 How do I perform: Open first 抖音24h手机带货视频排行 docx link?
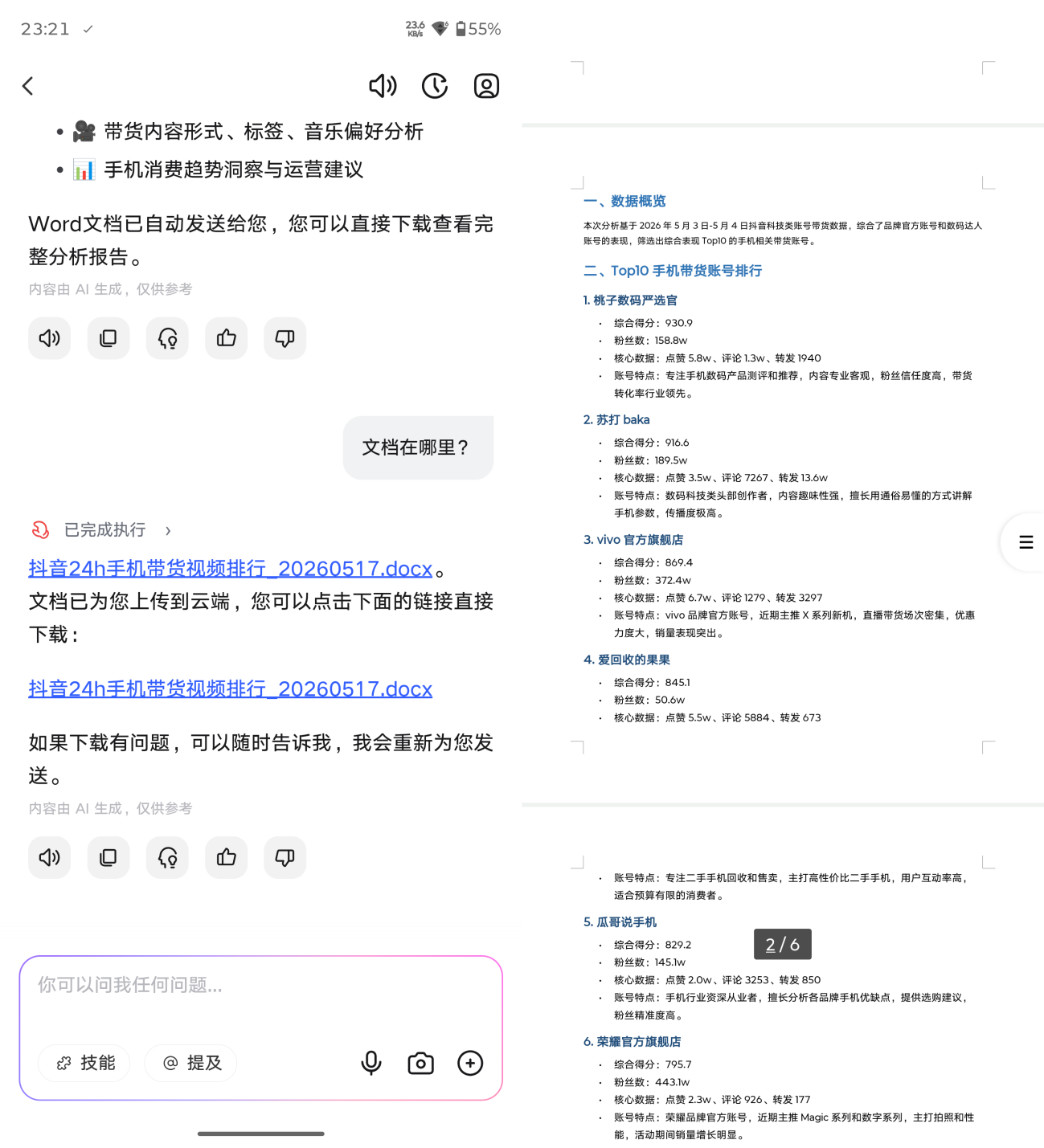click(231, 569)
